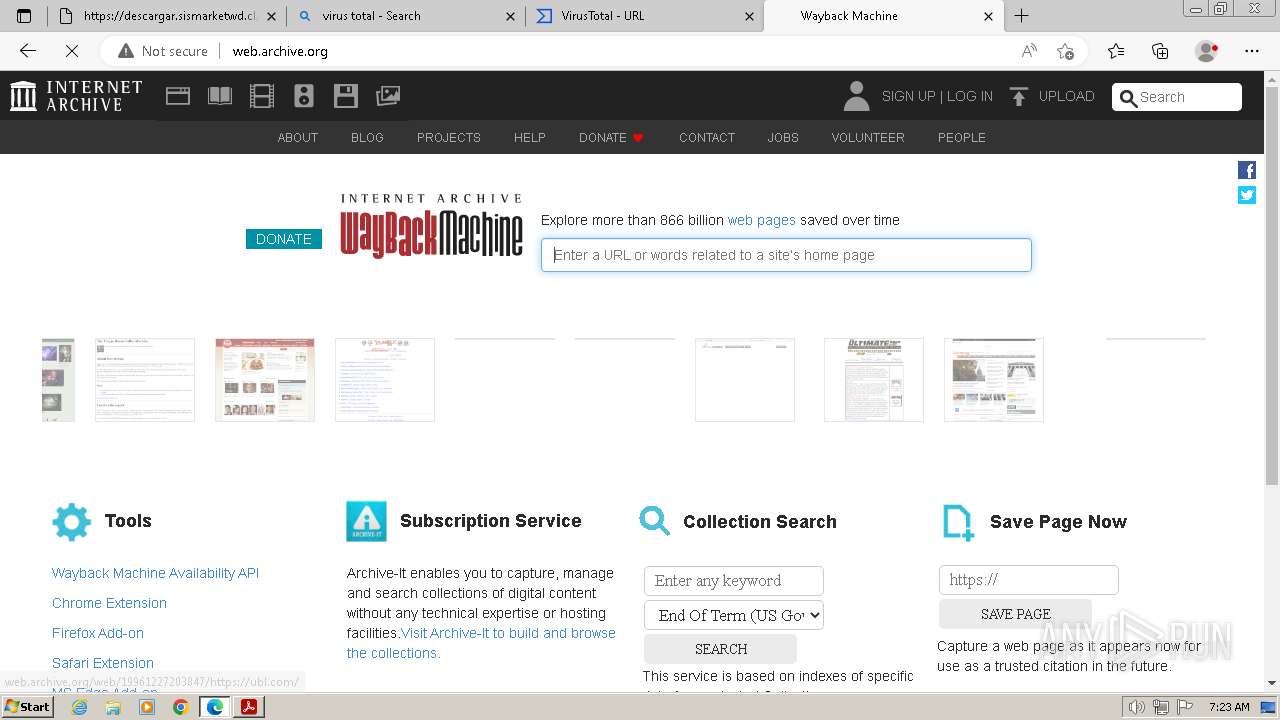The image size is (1280, 720).
Task: Open a new browser tab
Action: (1021, 16)
